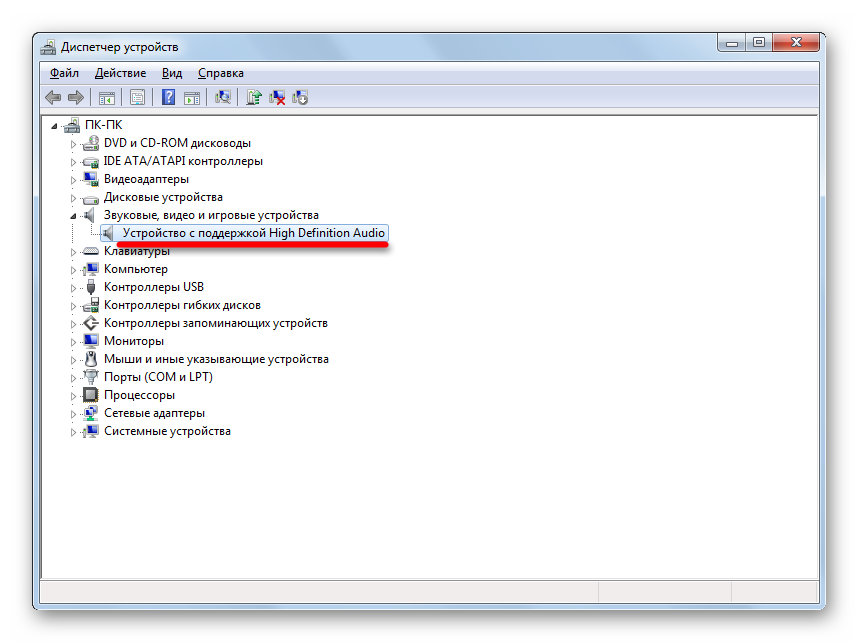Click the Back arrow in toolbar

[x=53, y=98]
